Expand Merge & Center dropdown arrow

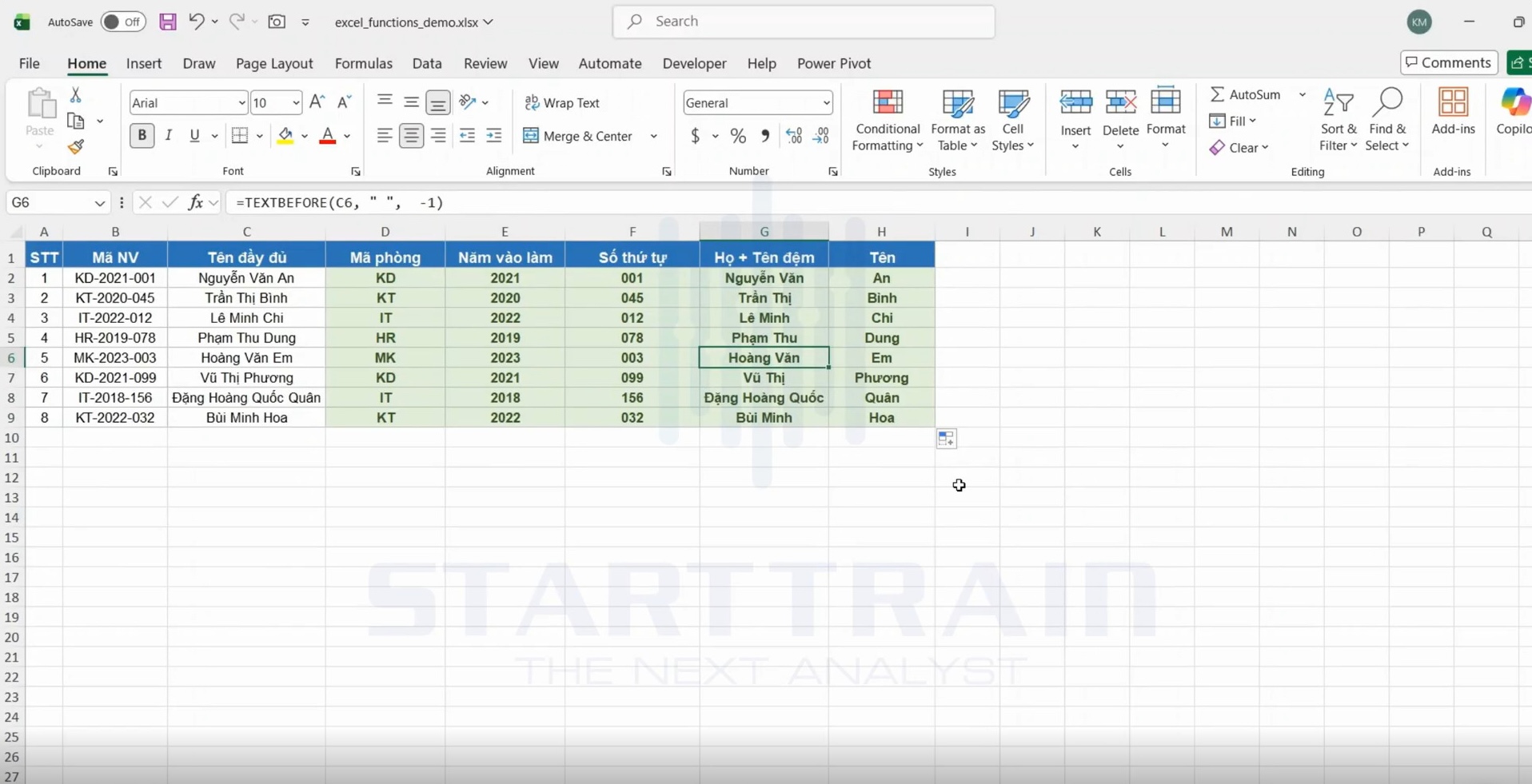(654, 136)
